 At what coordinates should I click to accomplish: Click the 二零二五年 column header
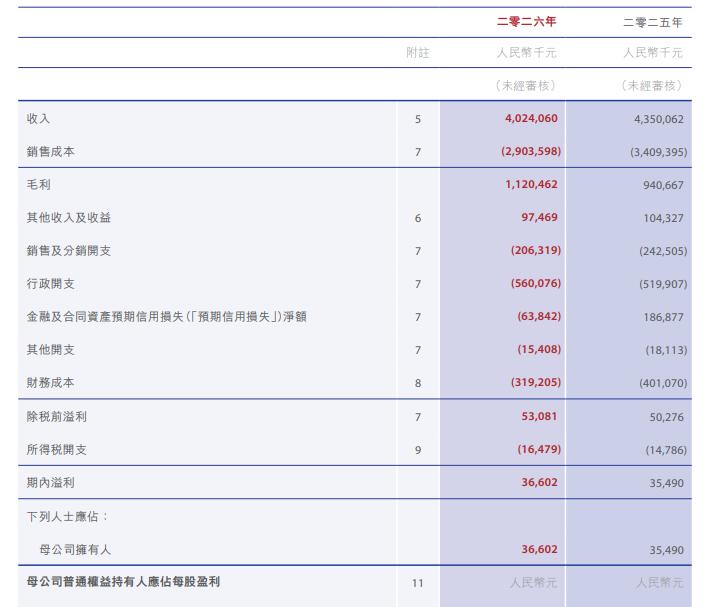pyautogui.click(x=652, y=23)
